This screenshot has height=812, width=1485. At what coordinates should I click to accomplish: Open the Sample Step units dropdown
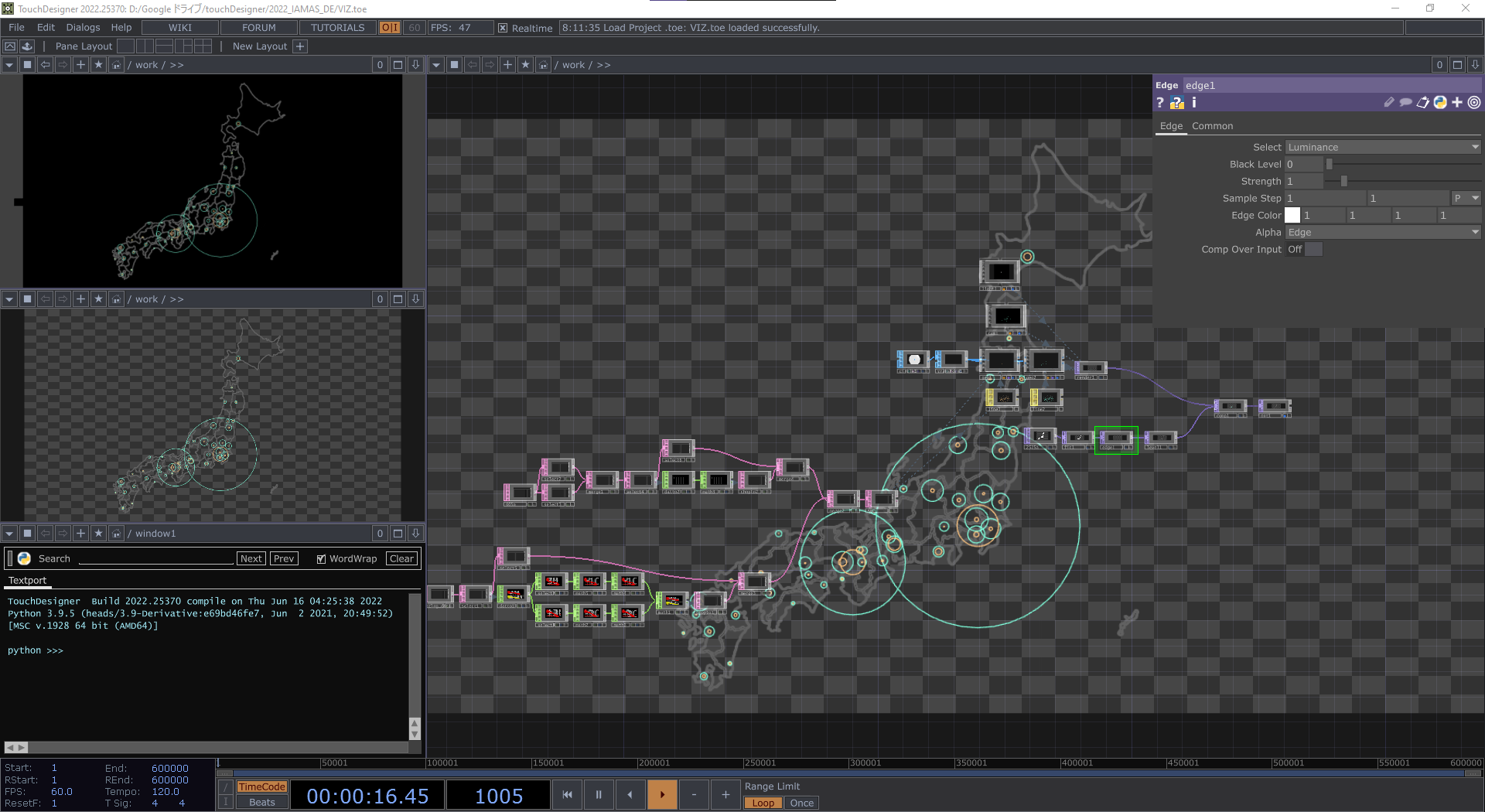pyautogui.click(x=1465, y=198)
